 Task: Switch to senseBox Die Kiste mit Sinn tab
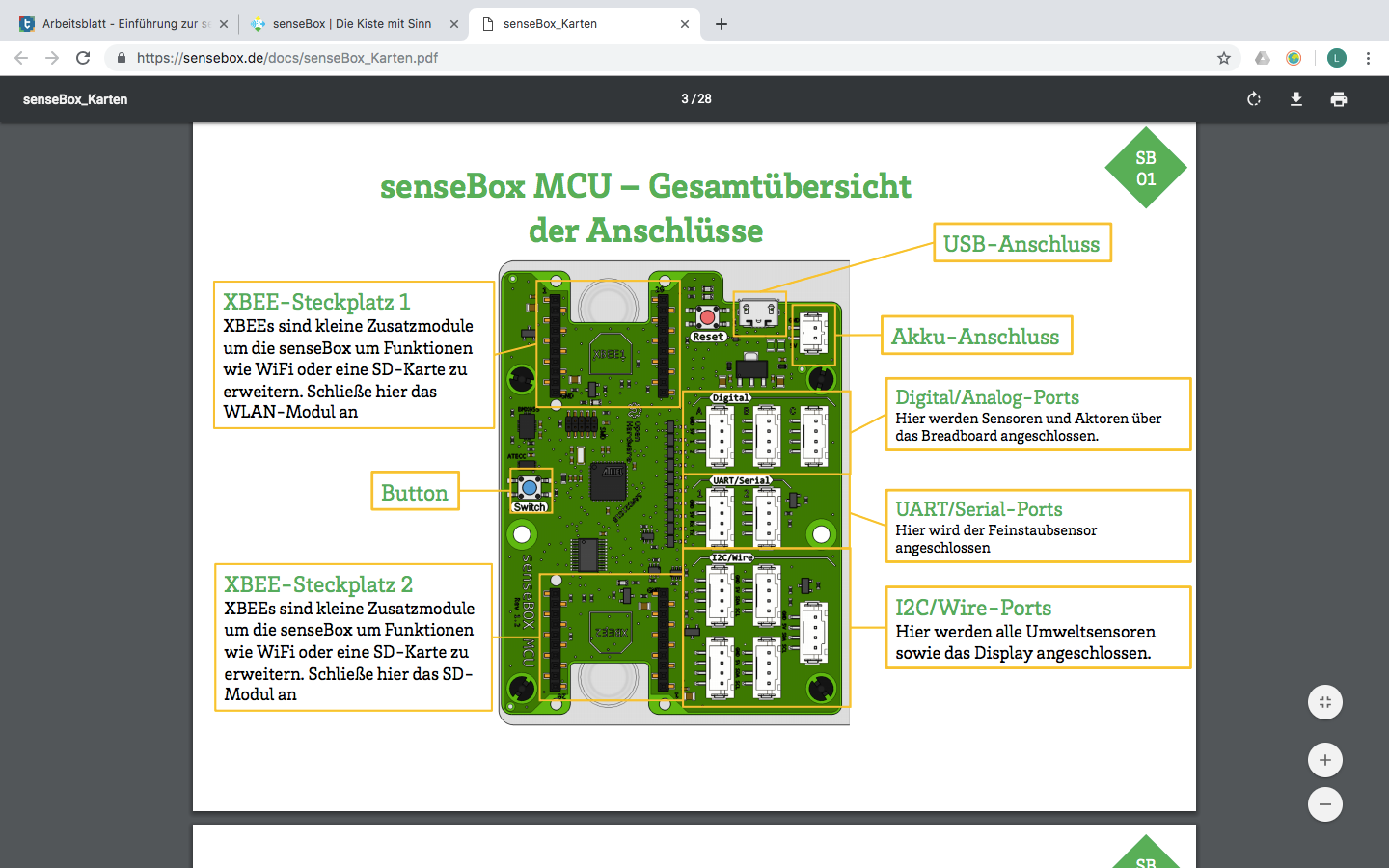pyautogui.click(x=353, y=24)
